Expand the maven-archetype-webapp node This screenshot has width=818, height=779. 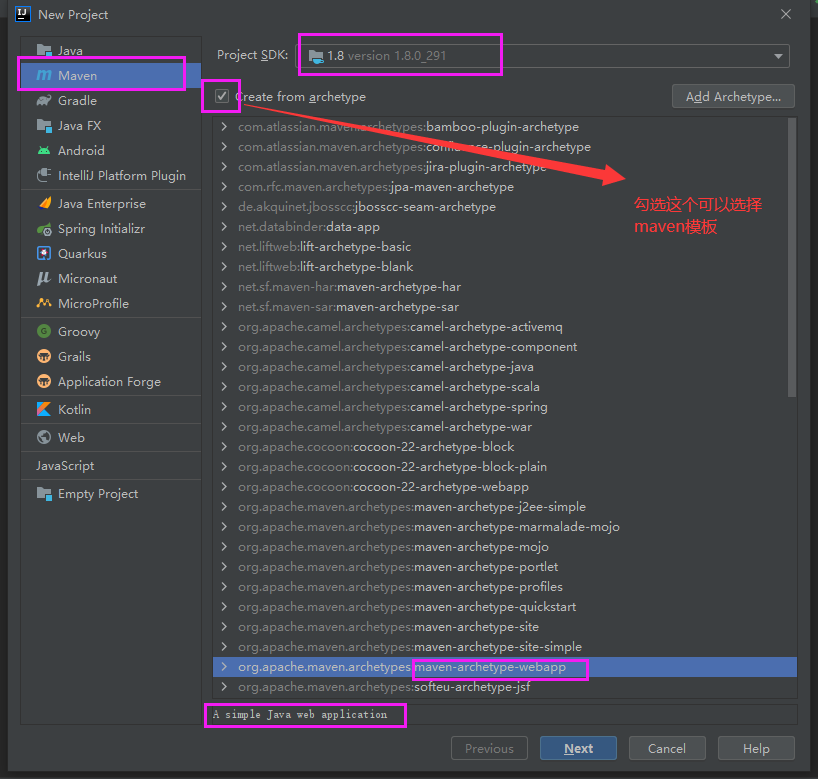(x=224, y=667)
